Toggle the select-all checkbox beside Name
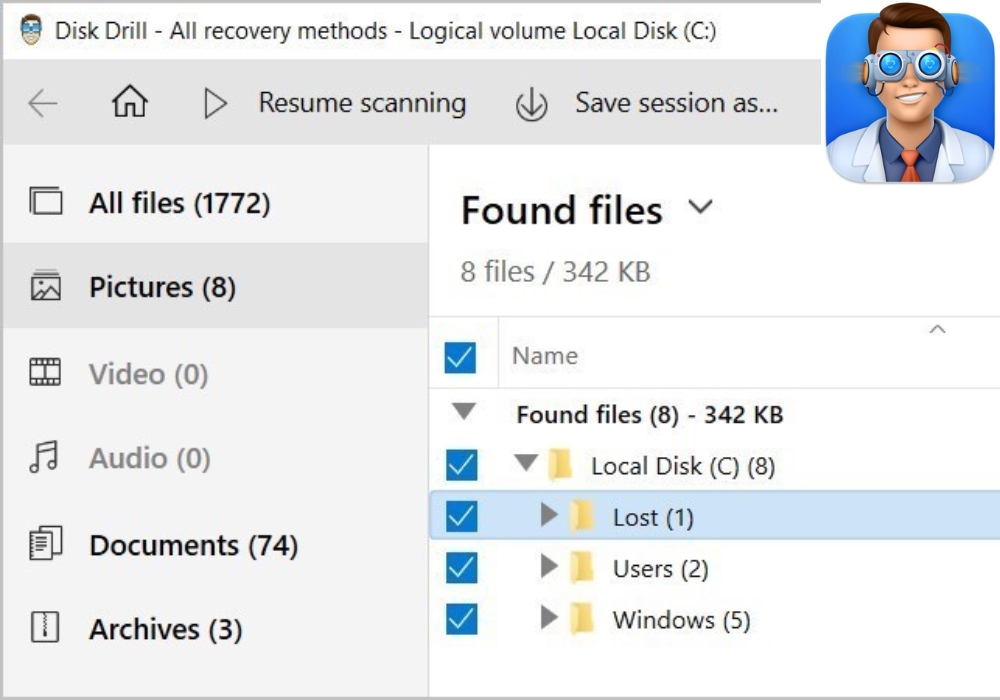Screen dimensions: 1000x700 pos(460,358)
